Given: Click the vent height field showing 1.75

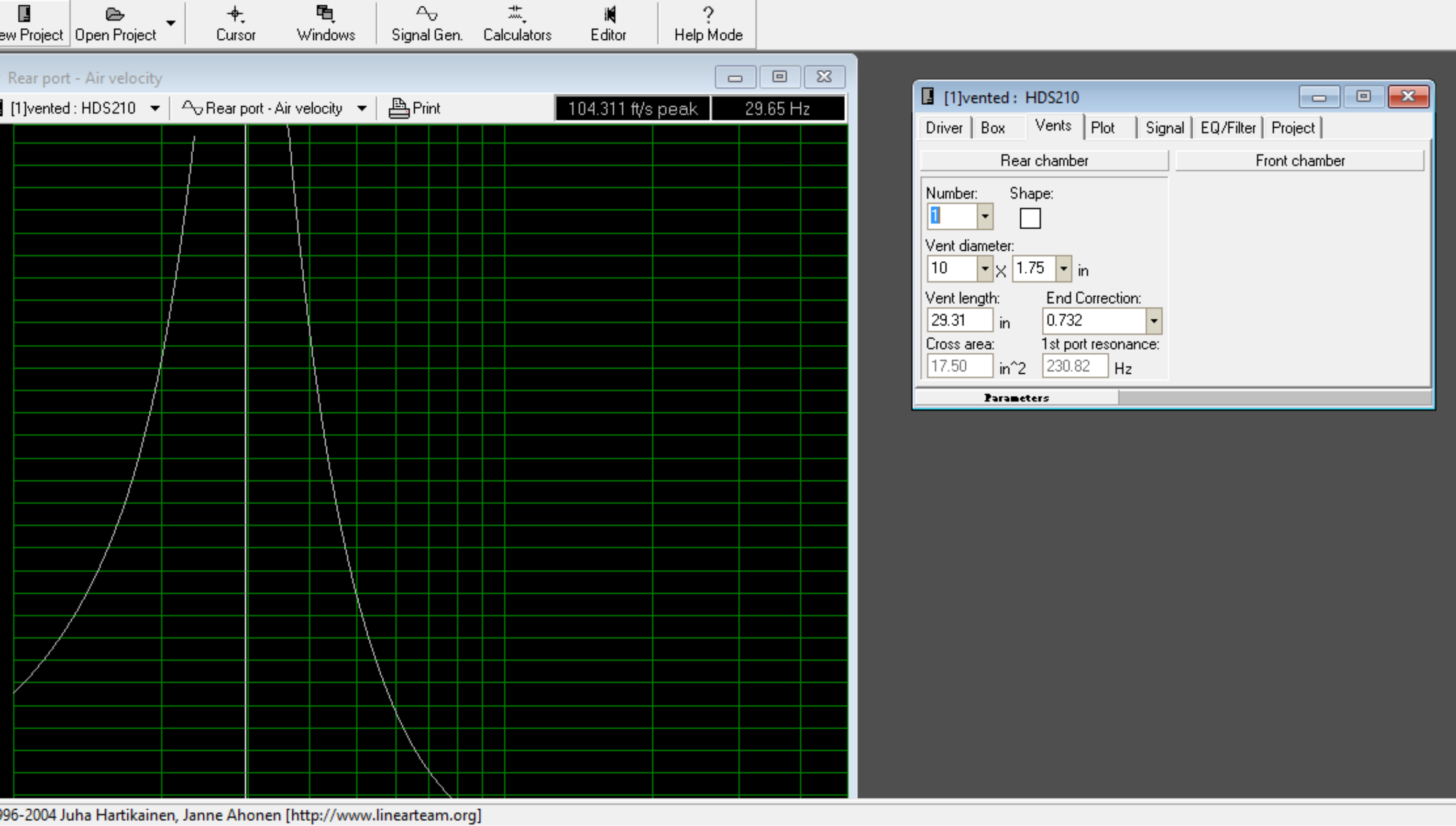Looking at the screenshot, I should click(x=1034, y=269).
